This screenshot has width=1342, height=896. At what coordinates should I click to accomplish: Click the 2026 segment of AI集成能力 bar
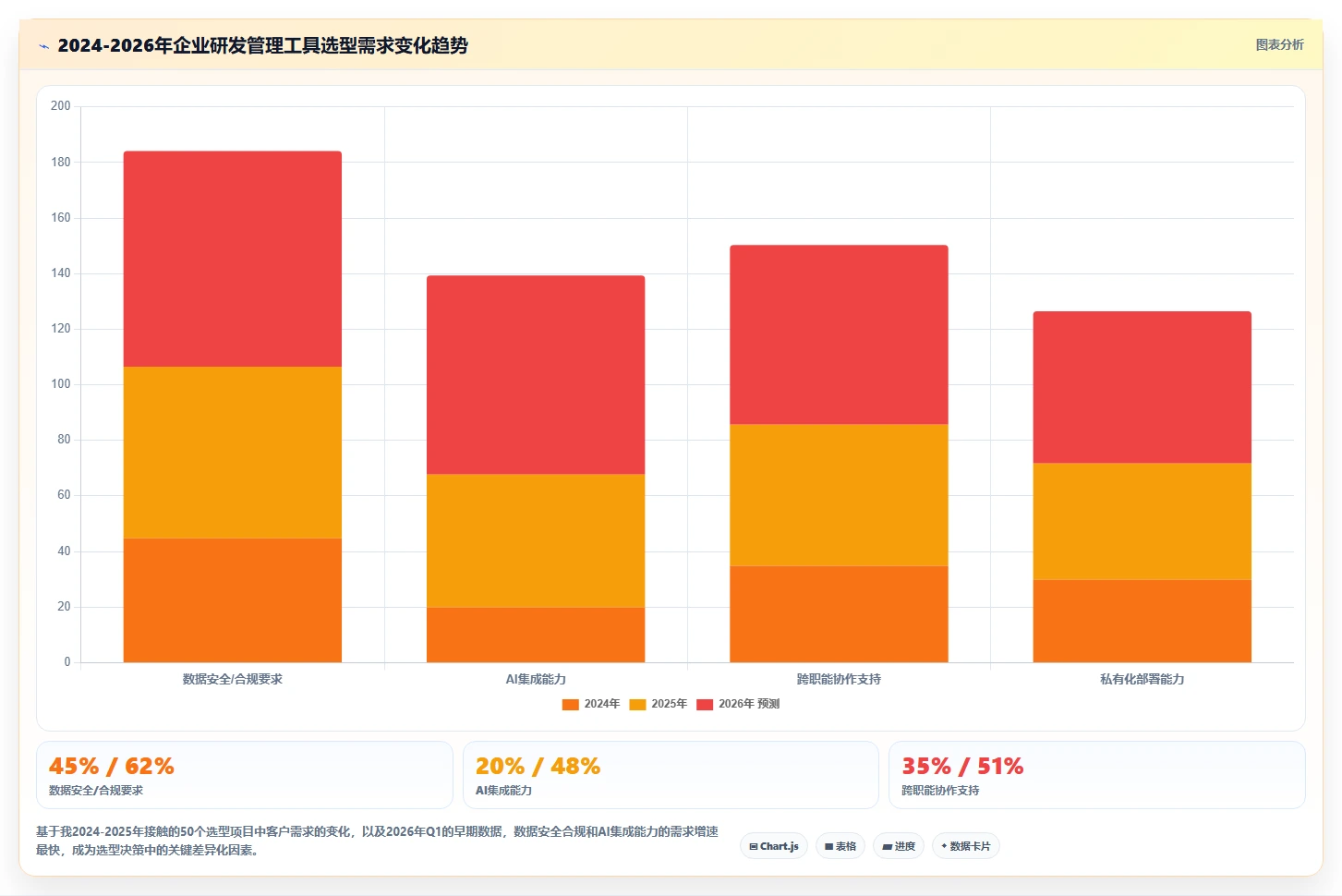pos(536,375)
